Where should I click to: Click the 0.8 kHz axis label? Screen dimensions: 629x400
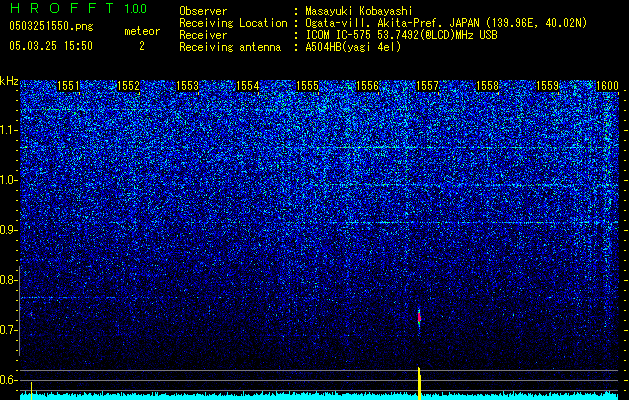(x=8, y=280)
